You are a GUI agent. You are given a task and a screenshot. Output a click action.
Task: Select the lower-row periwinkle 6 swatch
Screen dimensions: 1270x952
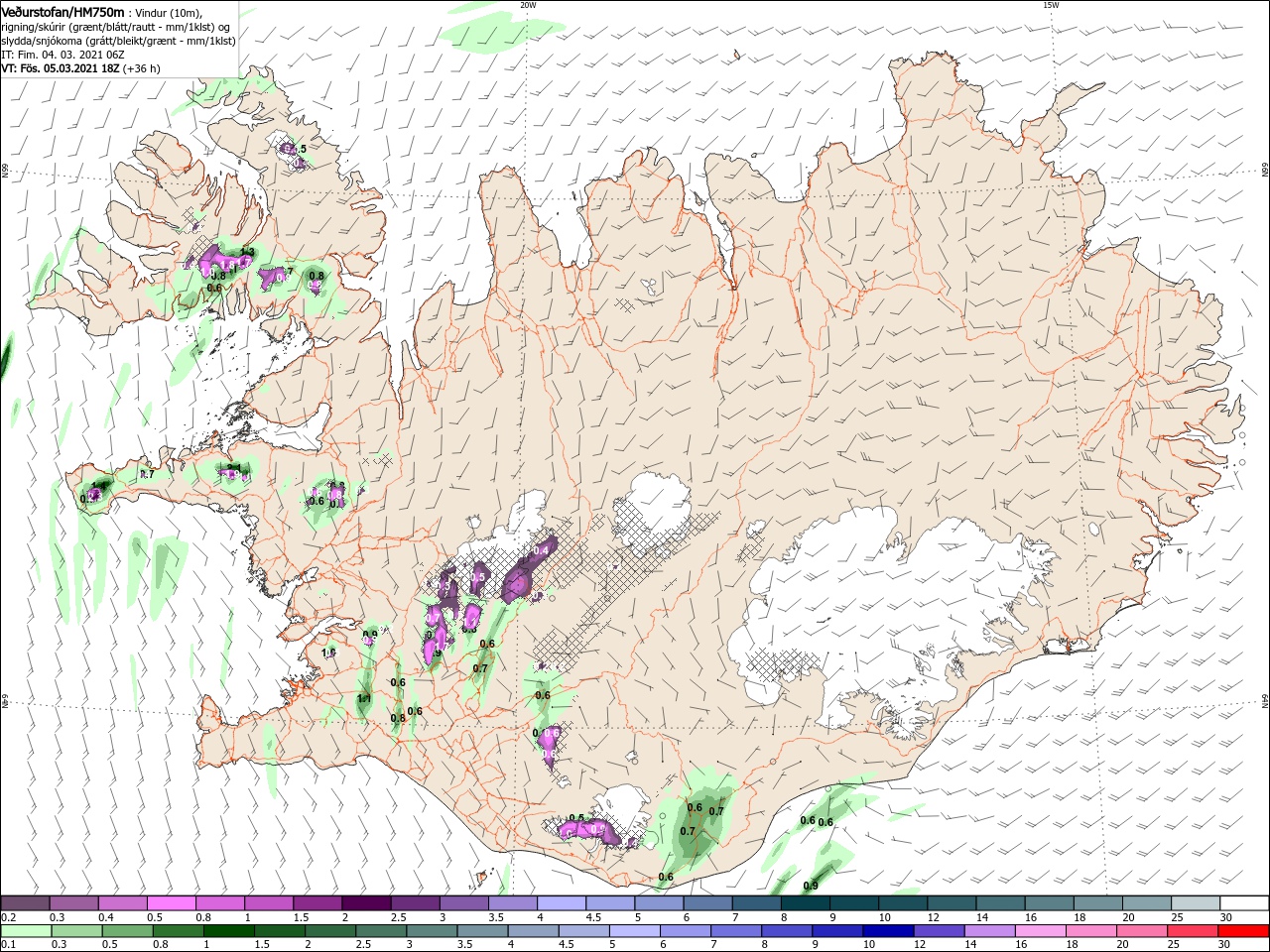pos(686,931)
